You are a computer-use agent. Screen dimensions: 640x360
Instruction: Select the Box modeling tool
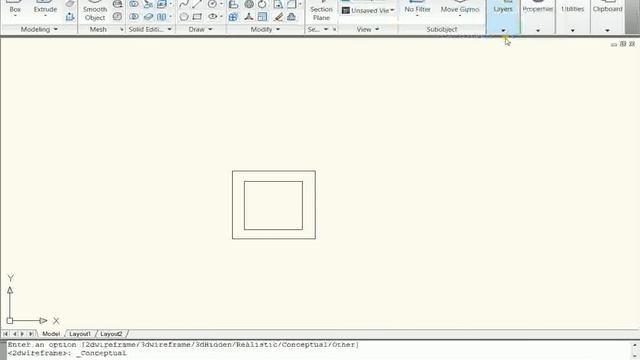point(15,9)
